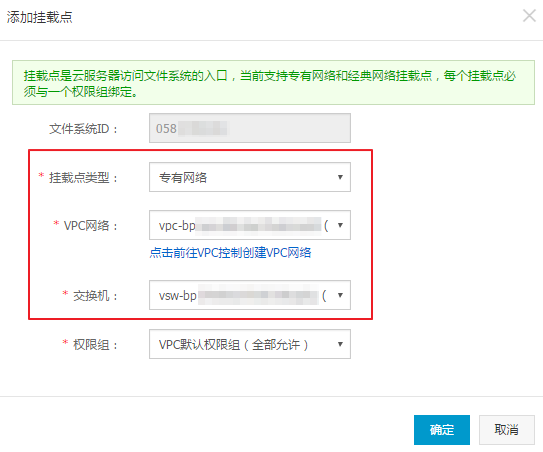Open the 交换机 dropdown showing vsw-bp

click(x=250, y=295)
